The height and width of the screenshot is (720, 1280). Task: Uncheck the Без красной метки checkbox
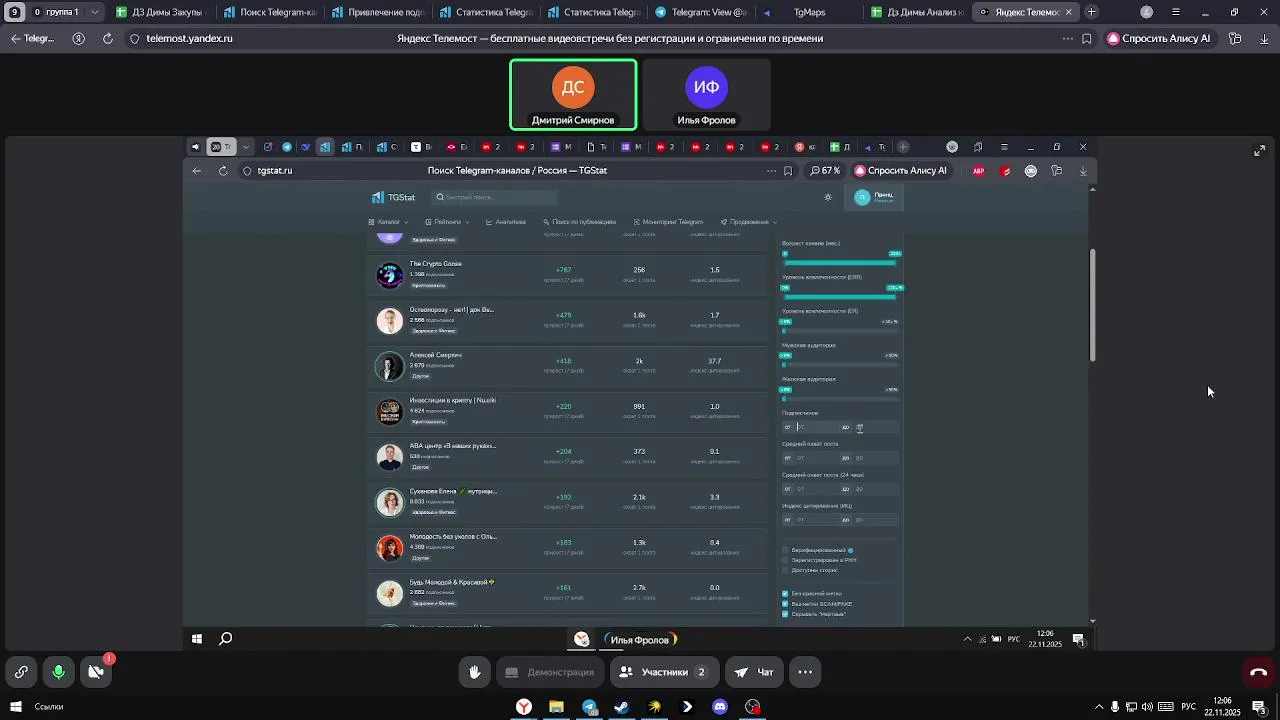[x=785, y=594]
